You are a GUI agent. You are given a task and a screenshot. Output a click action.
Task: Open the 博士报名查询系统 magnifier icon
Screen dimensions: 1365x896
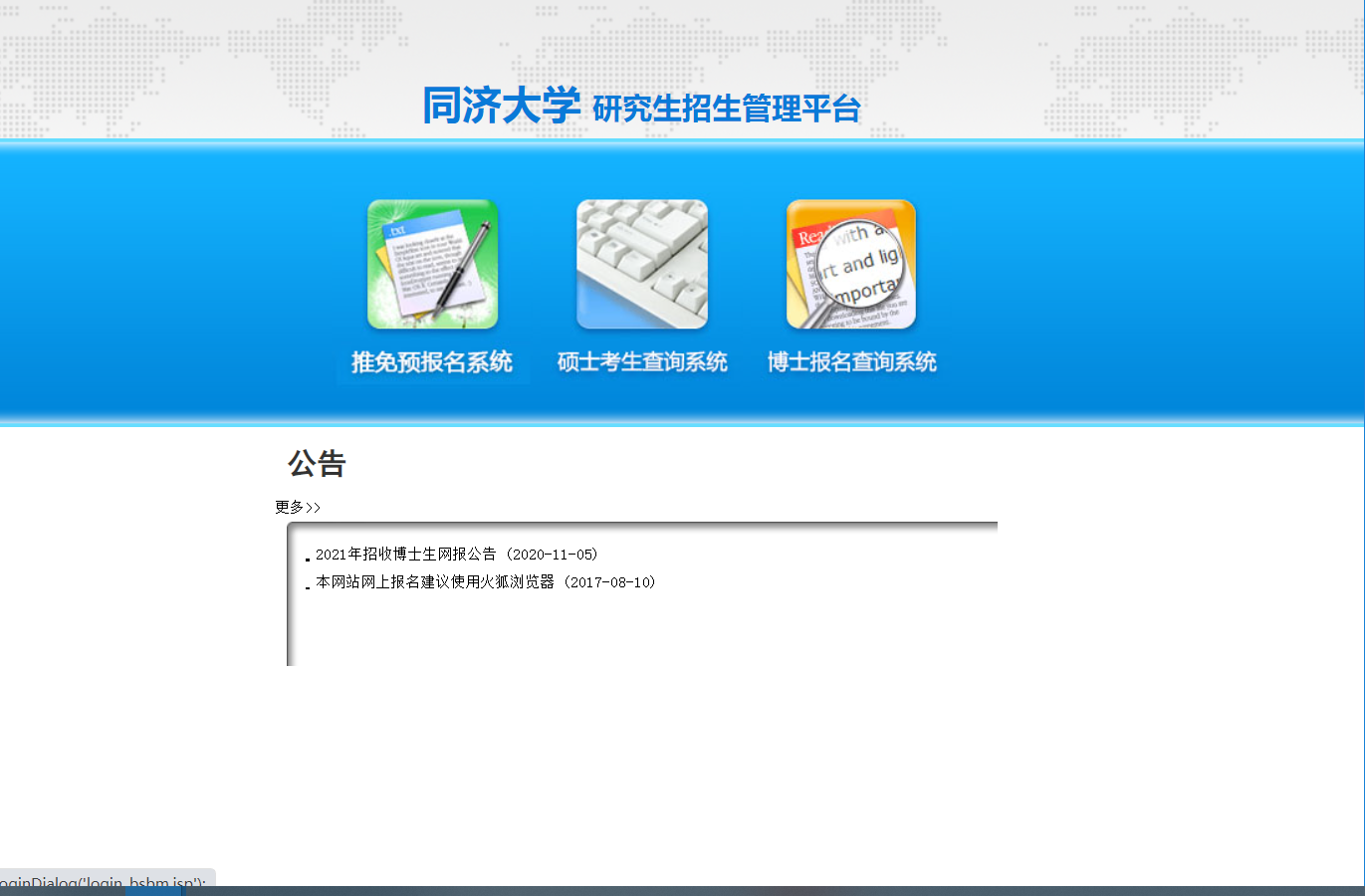click(851, 265)
